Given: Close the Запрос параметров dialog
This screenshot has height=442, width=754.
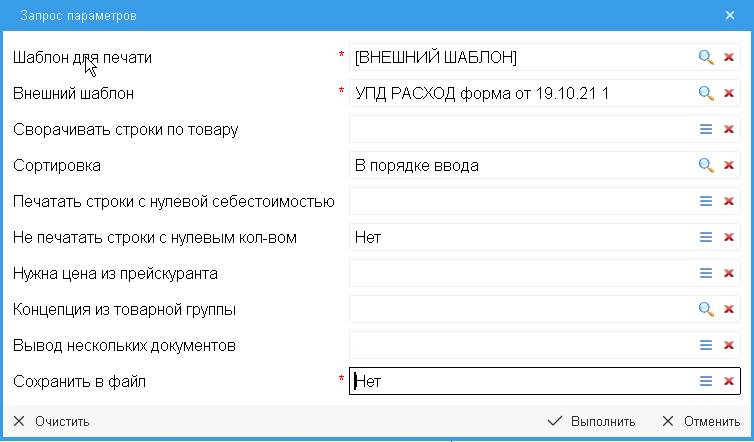Looking at the screenshot, I should coord(730,16).
